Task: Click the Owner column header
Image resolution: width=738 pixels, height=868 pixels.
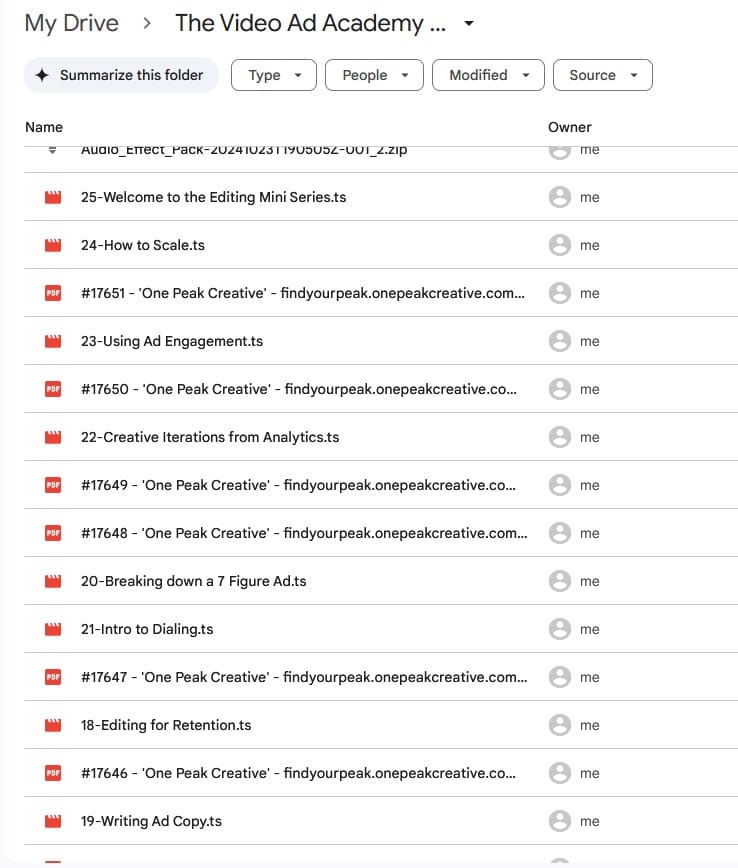Action: (570, 127)
